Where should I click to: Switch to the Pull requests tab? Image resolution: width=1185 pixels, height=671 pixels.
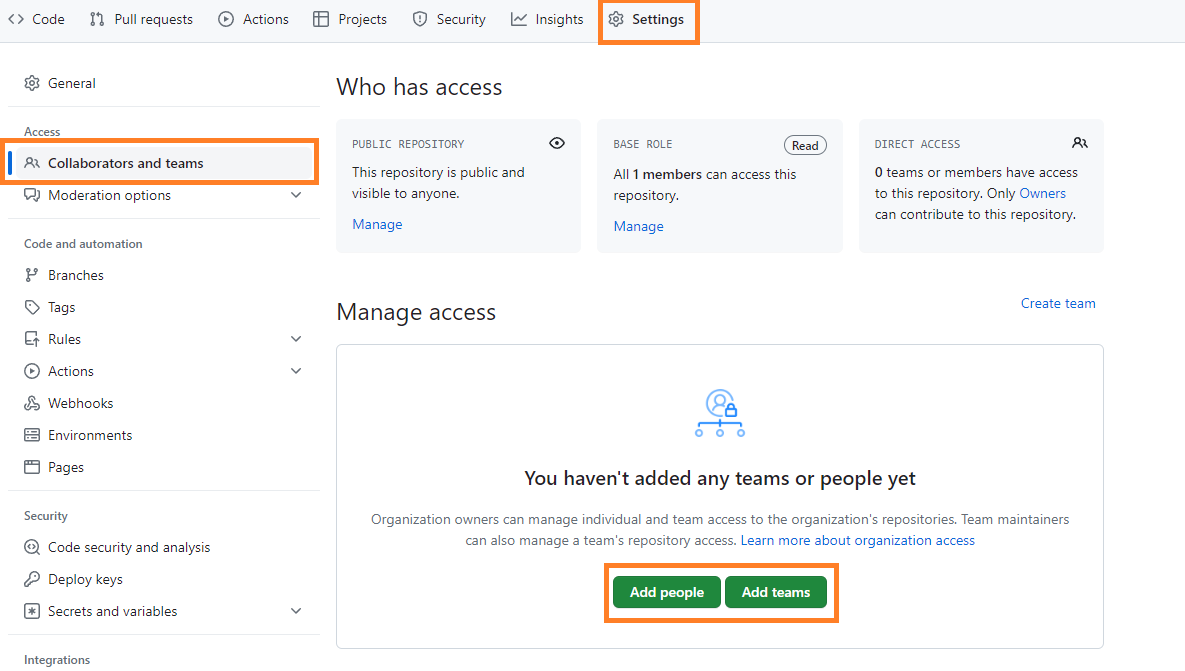141,19
